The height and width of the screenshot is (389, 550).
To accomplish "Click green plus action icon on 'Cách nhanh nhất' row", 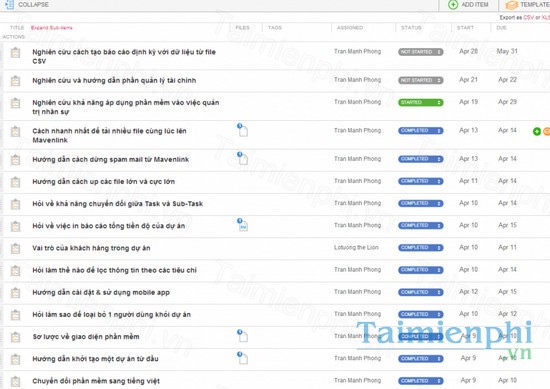I will point(537,132).
